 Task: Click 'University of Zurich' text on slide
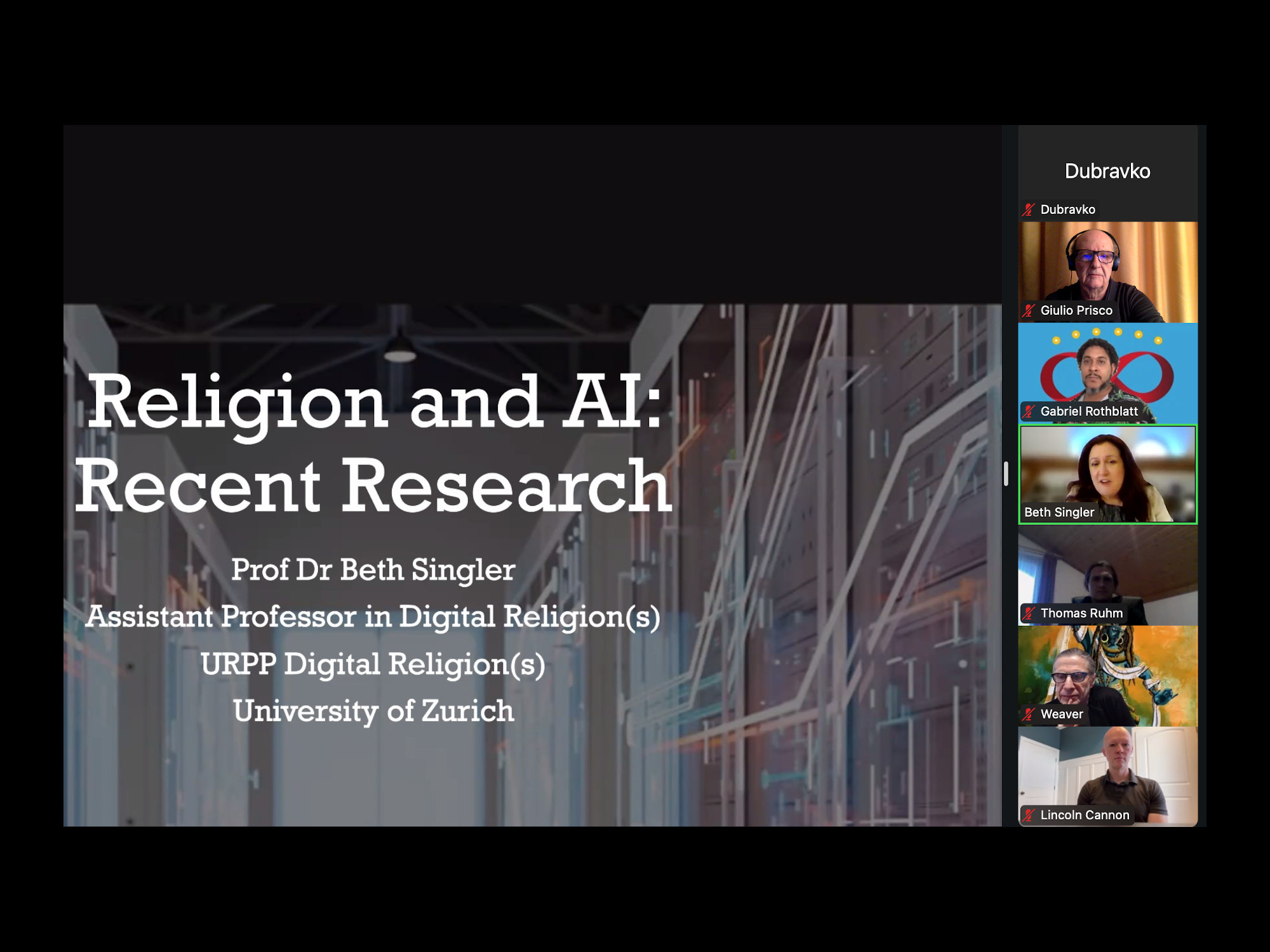click(373, 711)
